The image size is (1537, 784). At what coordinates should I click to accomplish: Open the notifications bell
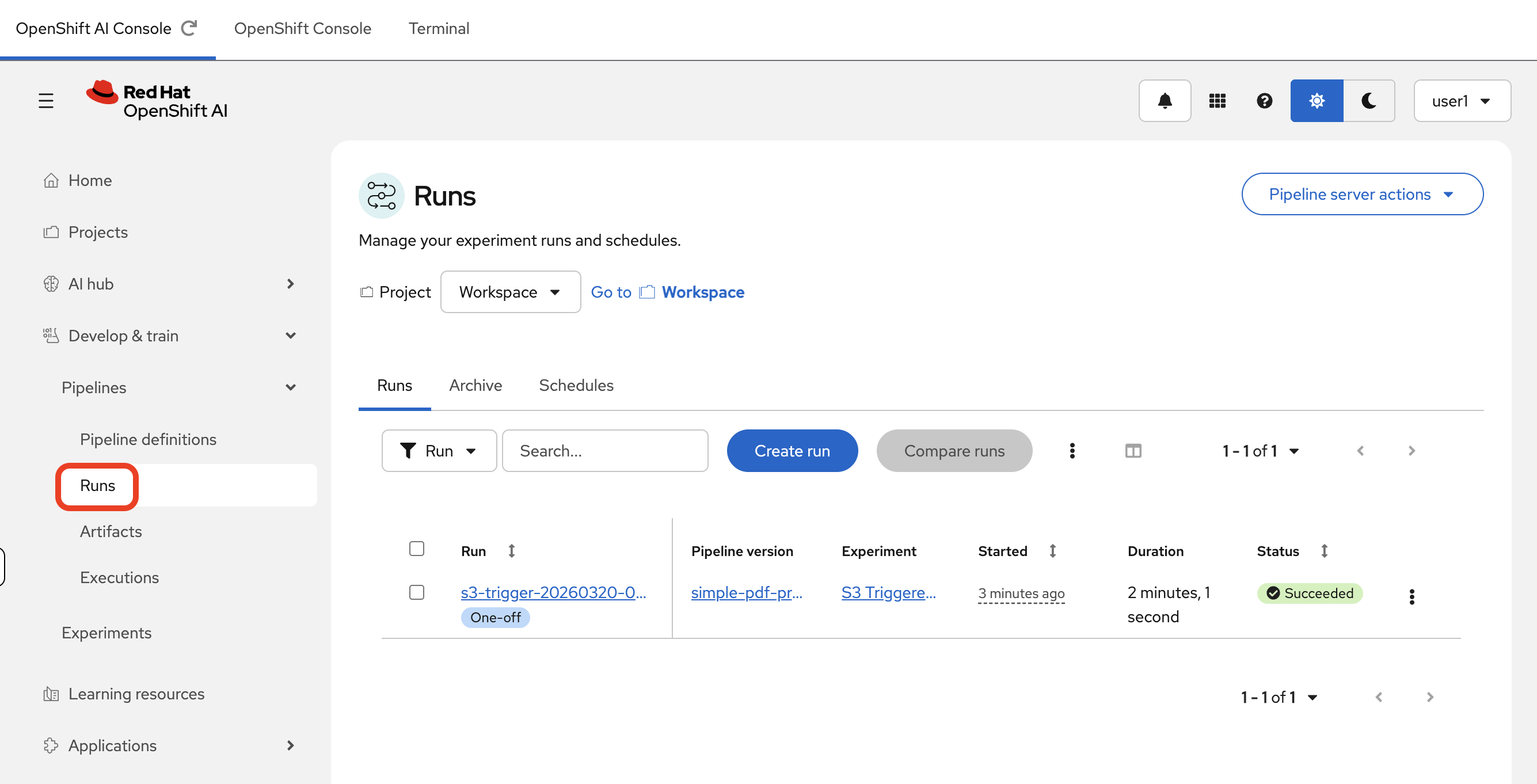coord(1164,100)
